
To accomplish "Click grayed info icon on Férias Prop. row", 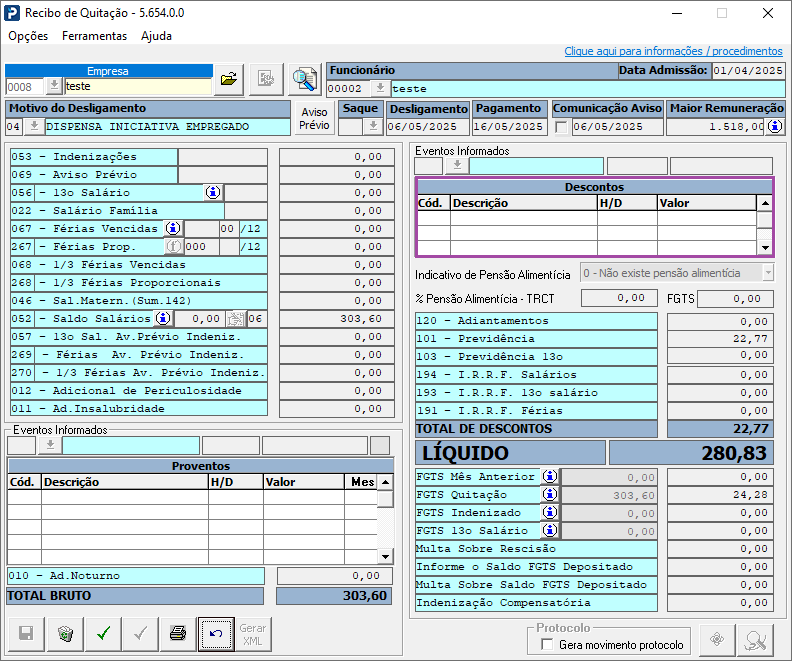I will coord(173,246).
